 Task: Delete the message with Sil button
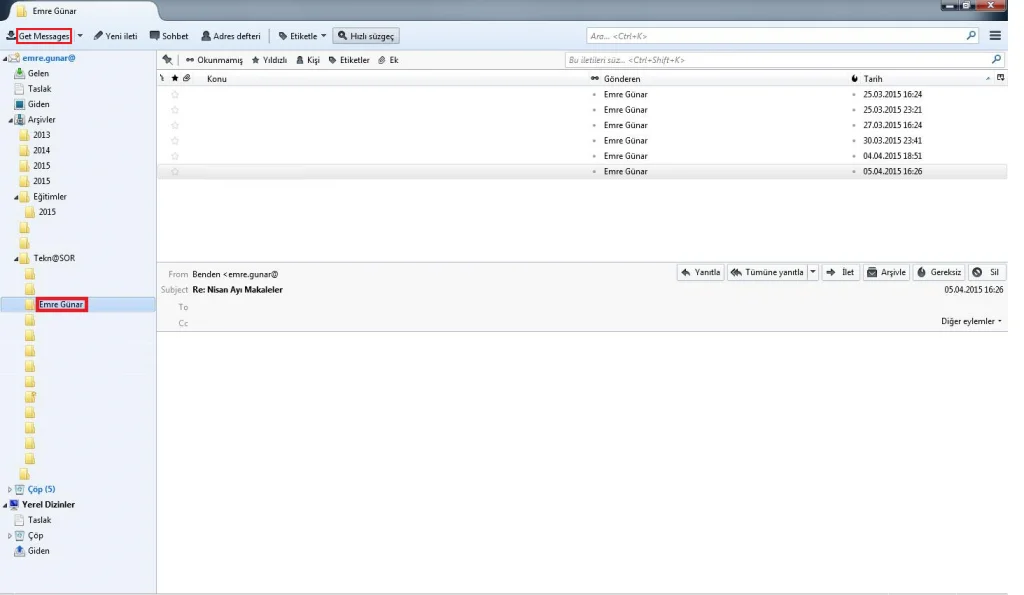click(987, 272)
